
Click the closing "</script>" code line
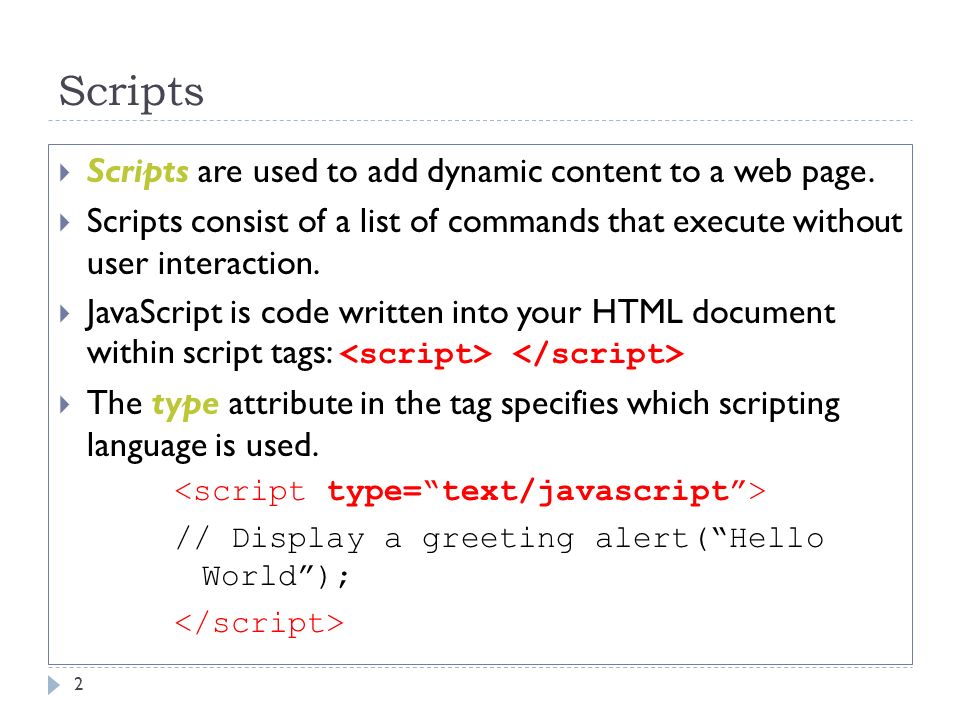260,624
